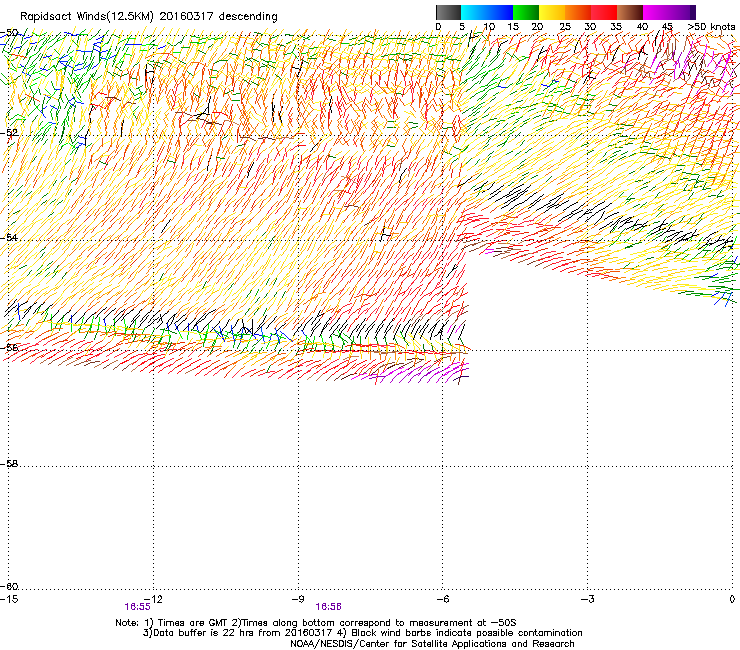The height and width of the screenshot is (650, 740).
Task: Click longitude label '-3'
Action: [588, 599]
